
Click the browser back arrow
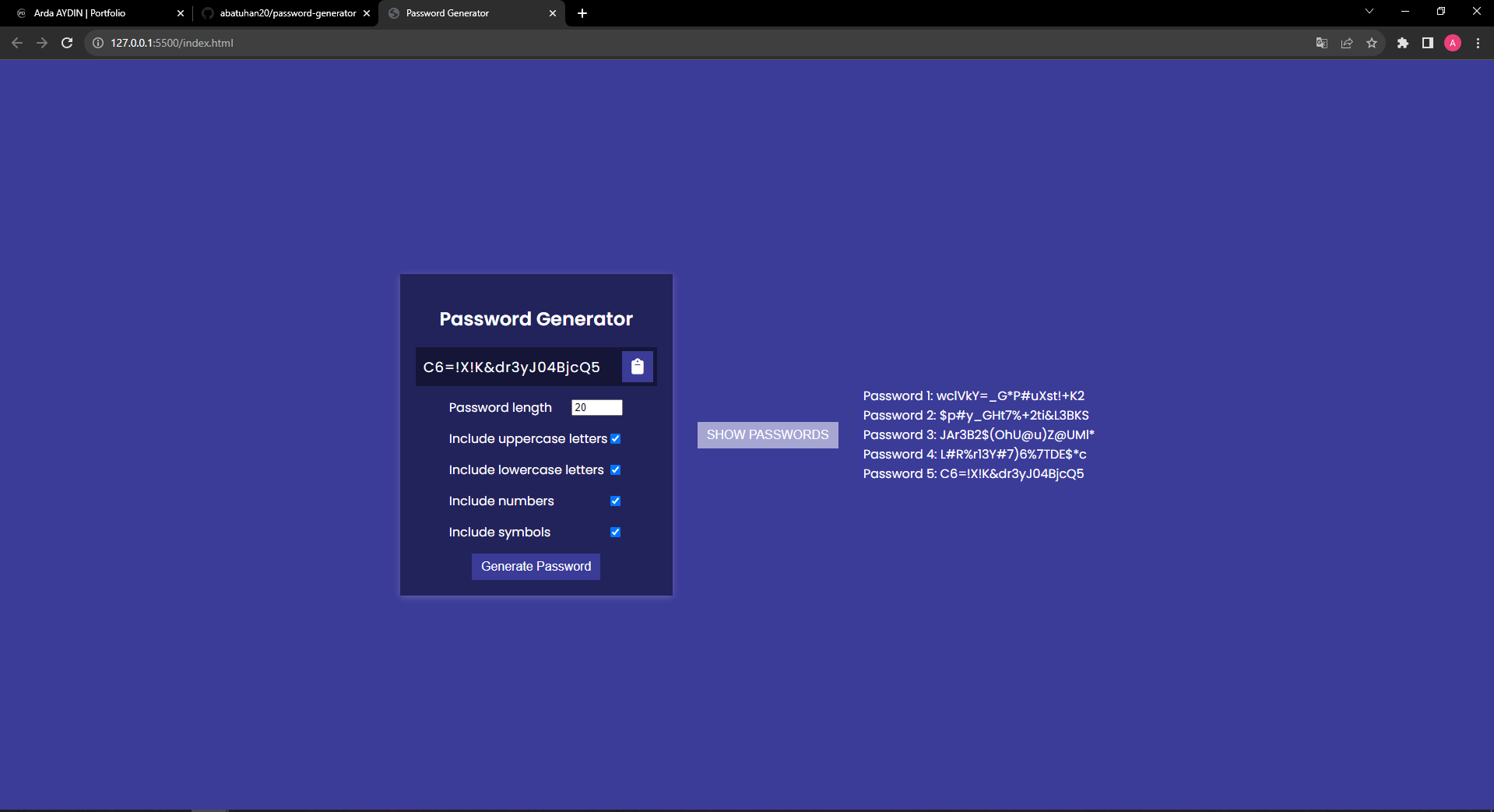pos(17,43)
